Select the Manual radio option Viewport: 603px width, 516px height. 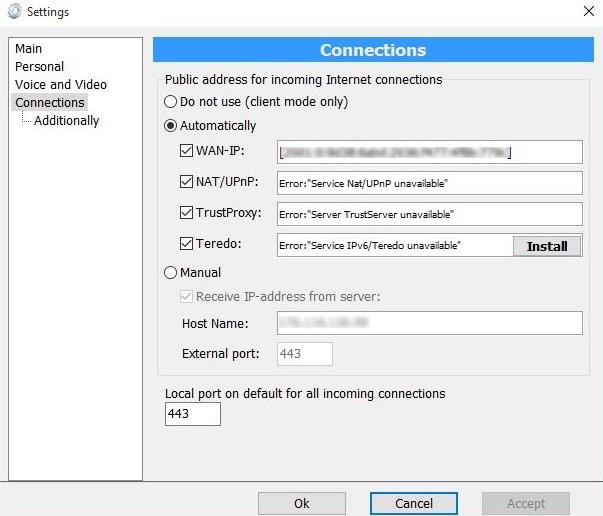(x=170, y=272)
